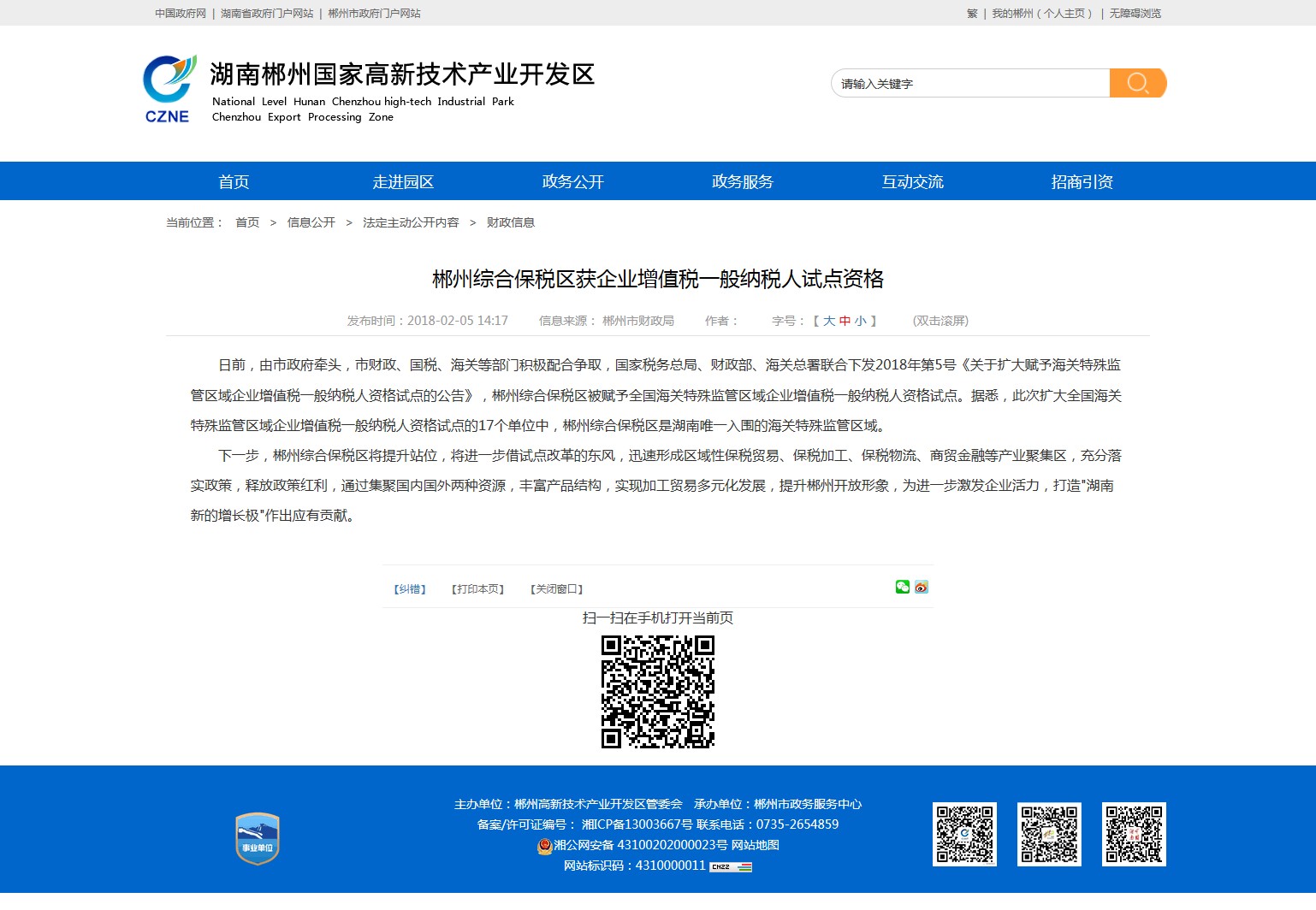Image resolution: width=1316 pixels, height=910 pixels.
Task: Open the 互动交流 navigation tab
Action: [913, 181]
